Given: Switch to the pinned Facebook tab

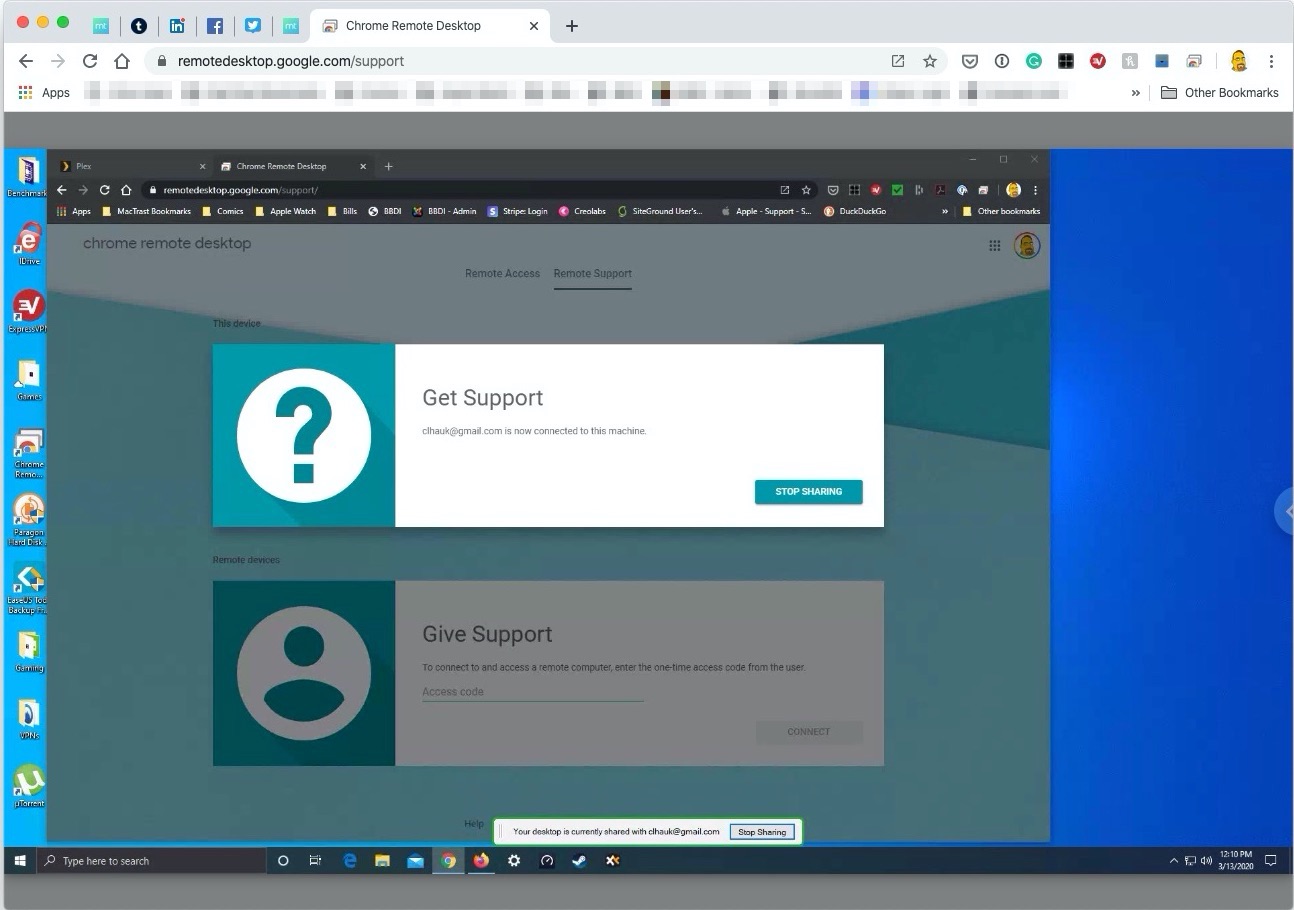Looking at the screenshot, I should tap(215, 26).
